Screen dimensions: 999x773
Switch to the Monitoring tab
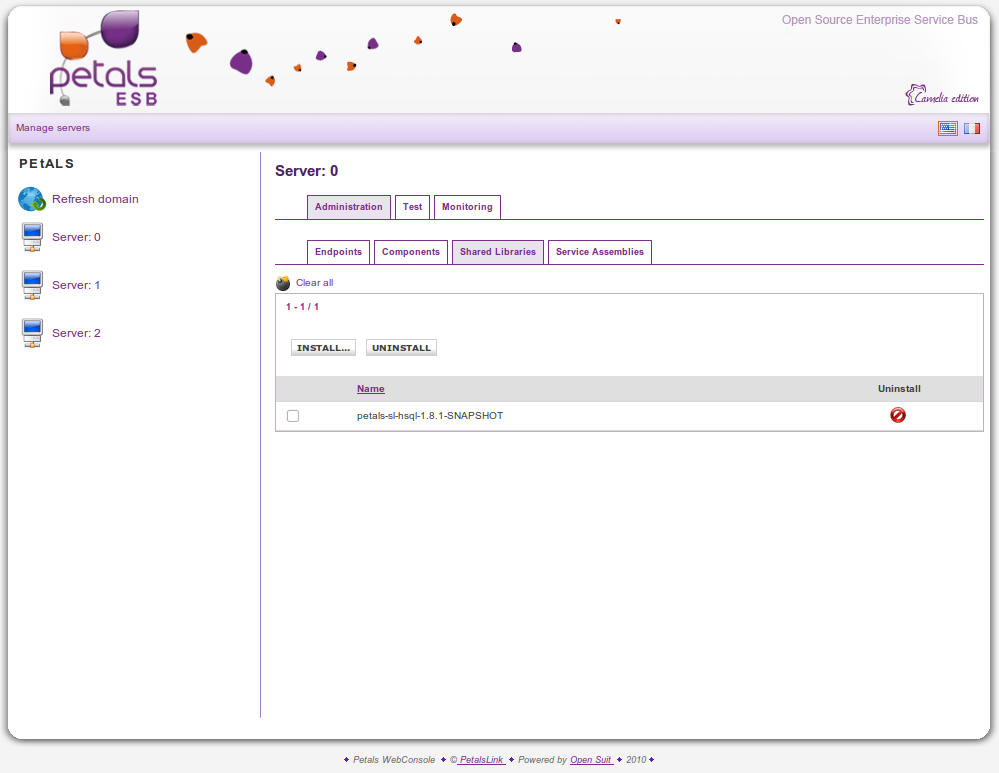click(467, 207)
